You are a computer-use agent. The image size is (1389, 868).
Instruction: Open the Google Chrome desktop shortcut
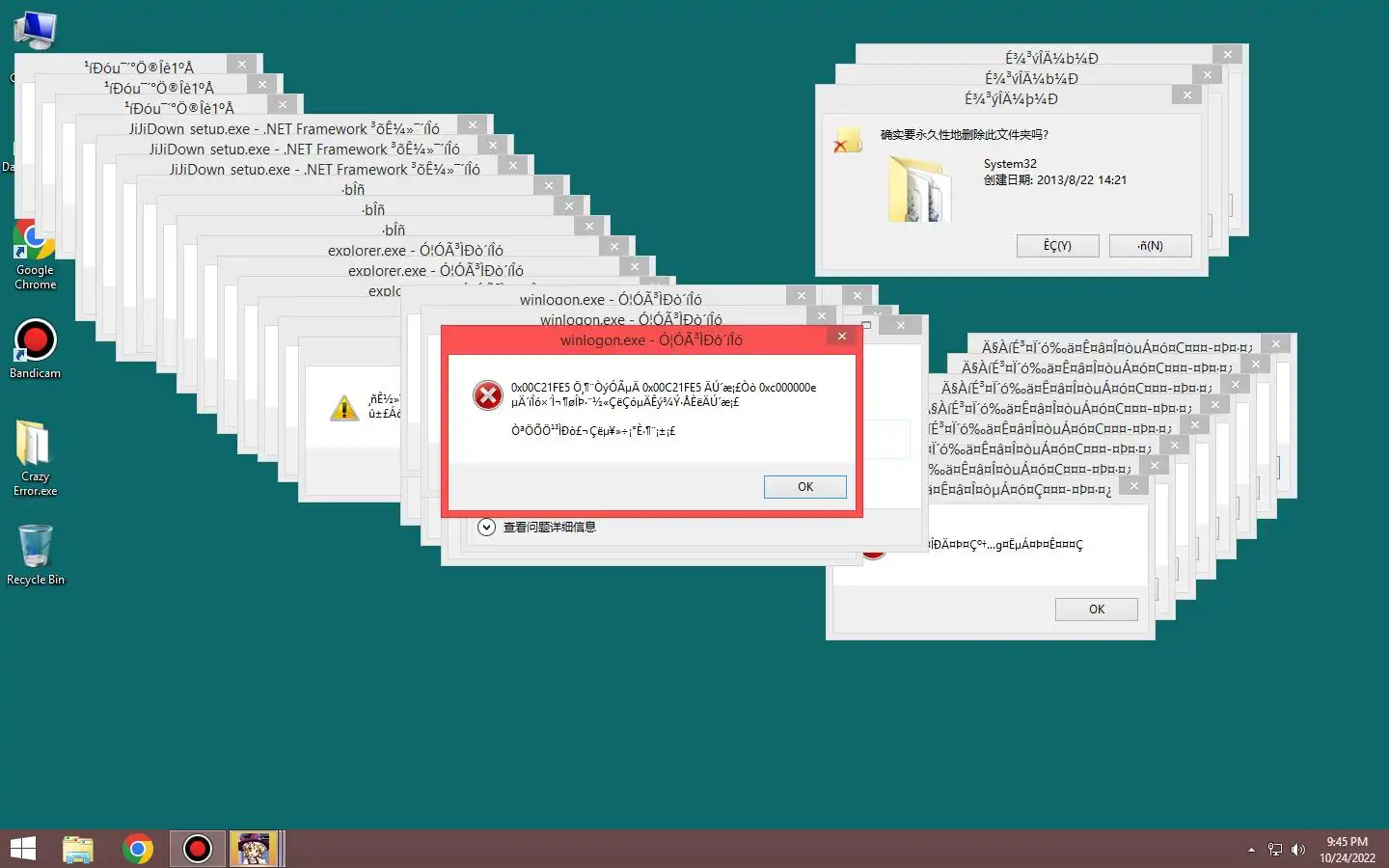click(35, 255)
